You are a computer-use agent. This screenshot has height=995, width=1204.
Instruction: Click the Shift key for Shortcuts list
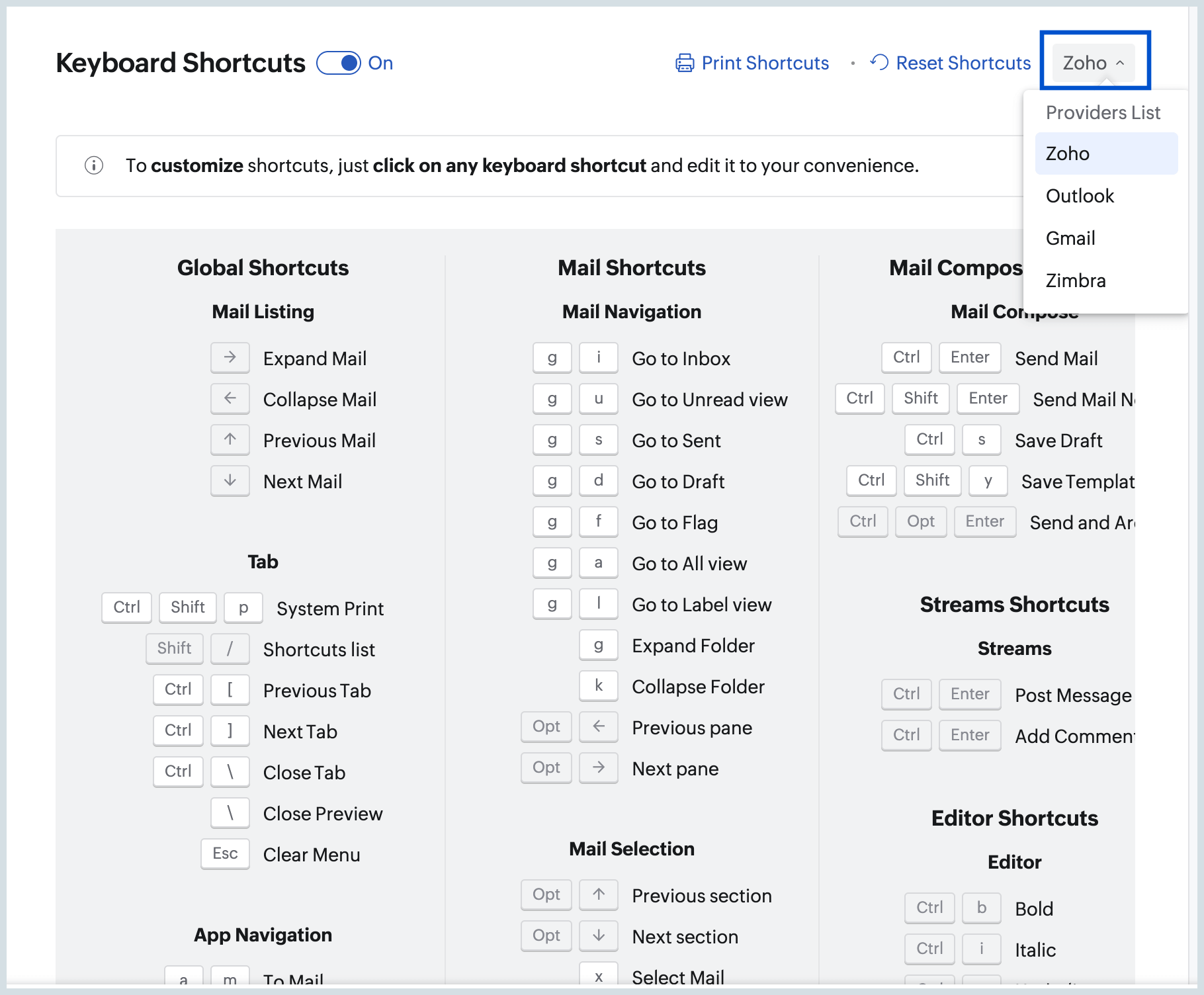pos(174,648)
